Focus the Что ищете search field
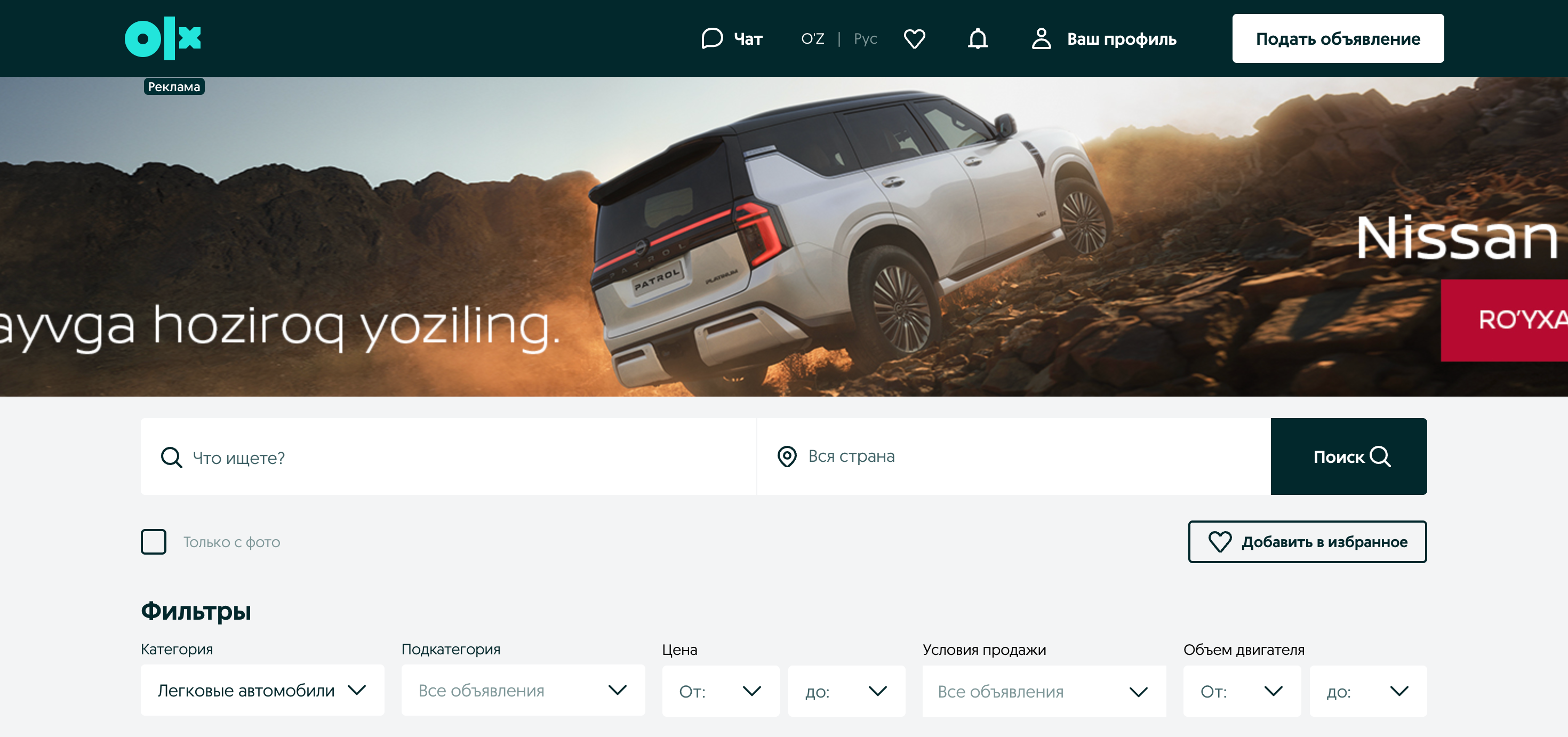Image resolution: width=1568 pixels, height=737 pixels. coord(449,456)
